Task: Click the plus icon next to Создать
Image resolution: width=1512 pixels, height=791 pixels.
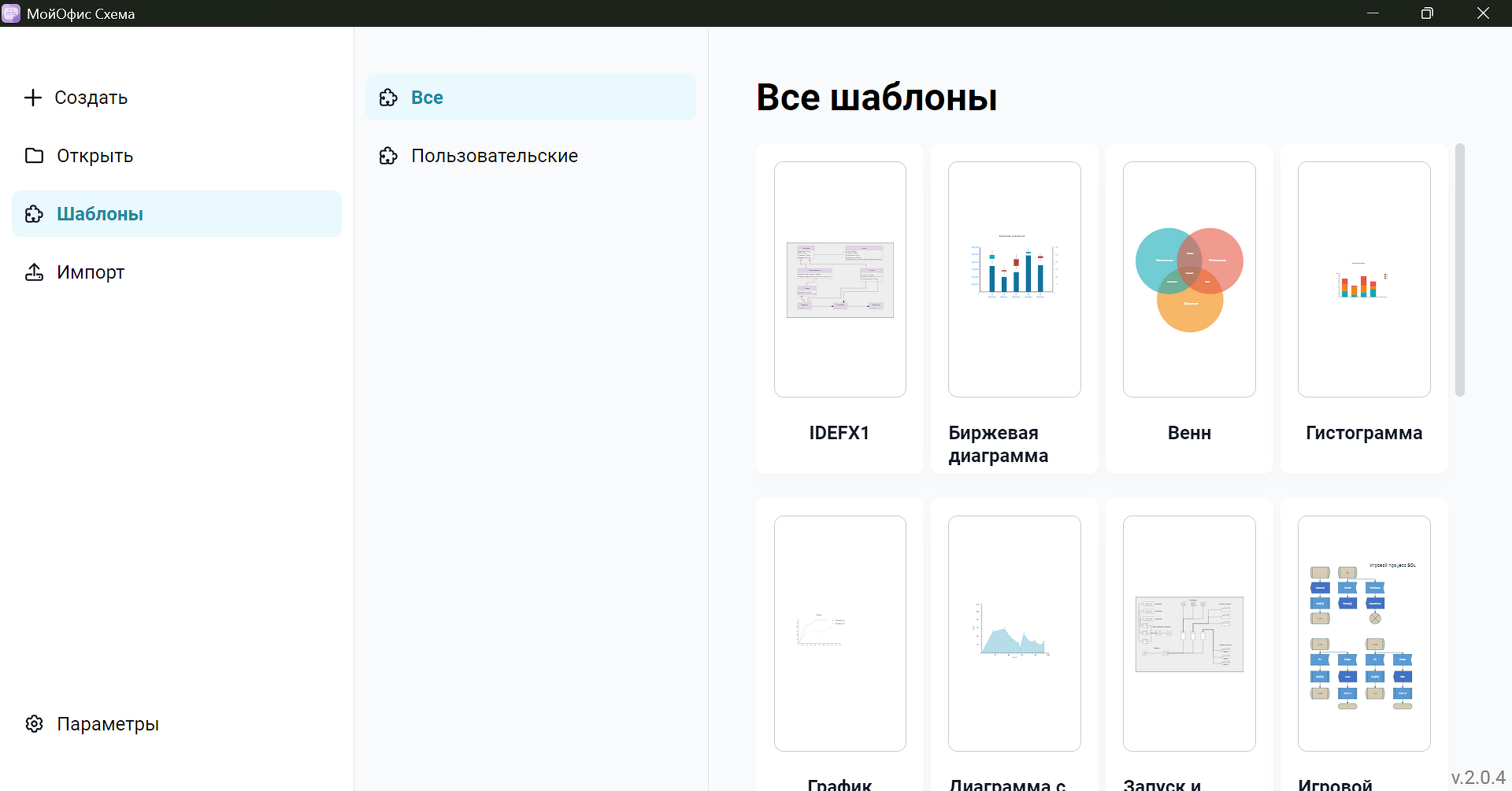Action: [33, 98]
